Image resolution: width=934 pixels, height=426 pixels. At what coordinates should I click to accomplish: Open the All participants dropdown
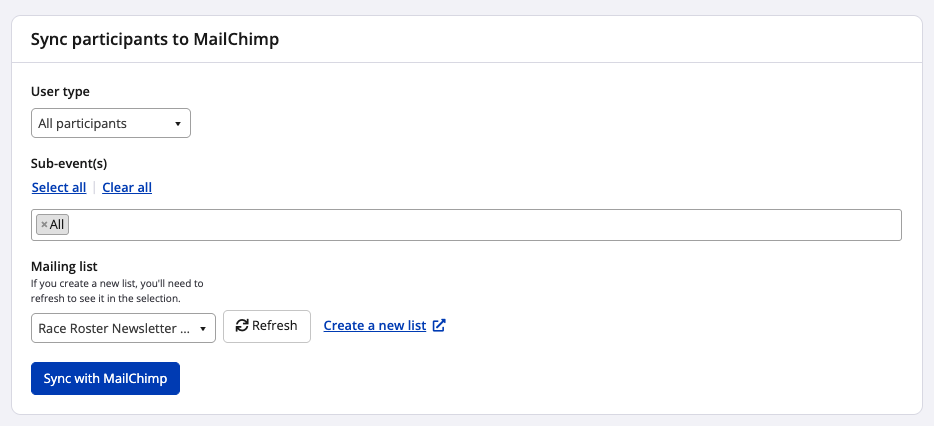click(110, 124)
